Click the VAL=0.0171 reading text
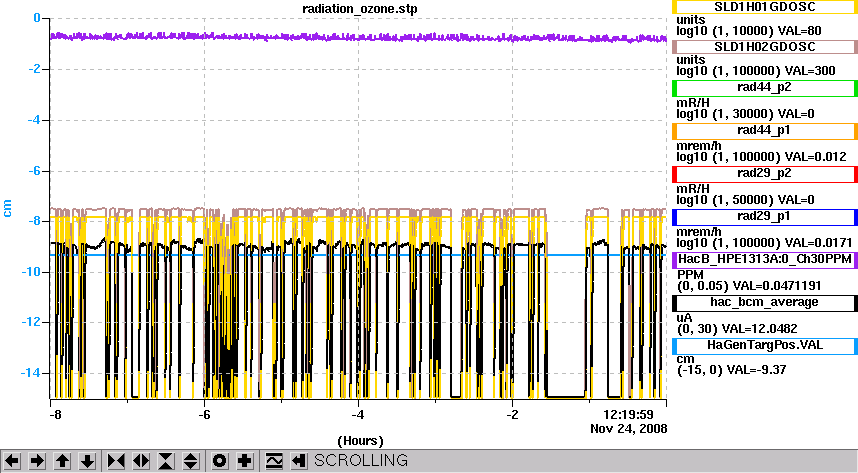The width and height of the screenshot is (858, 473). (x=819, y=243)
